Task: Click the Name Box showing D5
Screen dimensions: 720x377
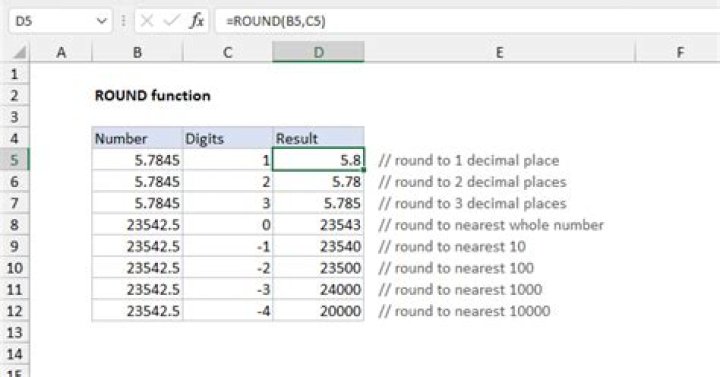Action: pyautogui.click(x=60, y=21)
